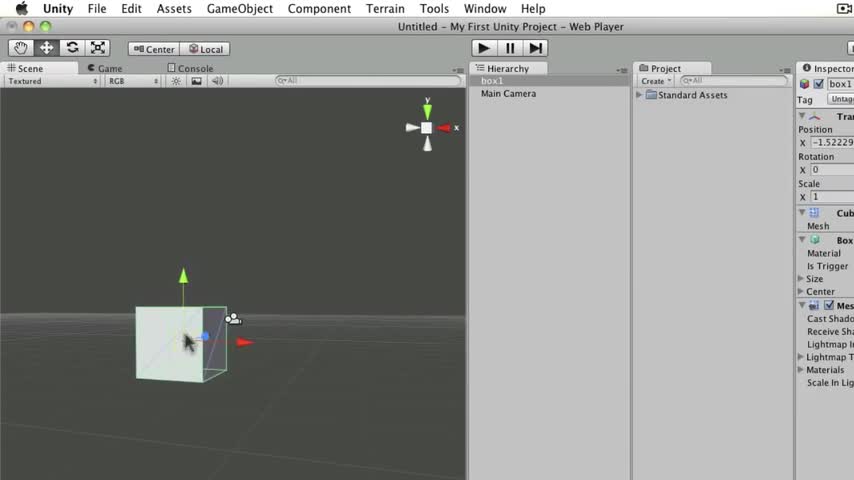Open the Terrain menu

coord(385,9)
